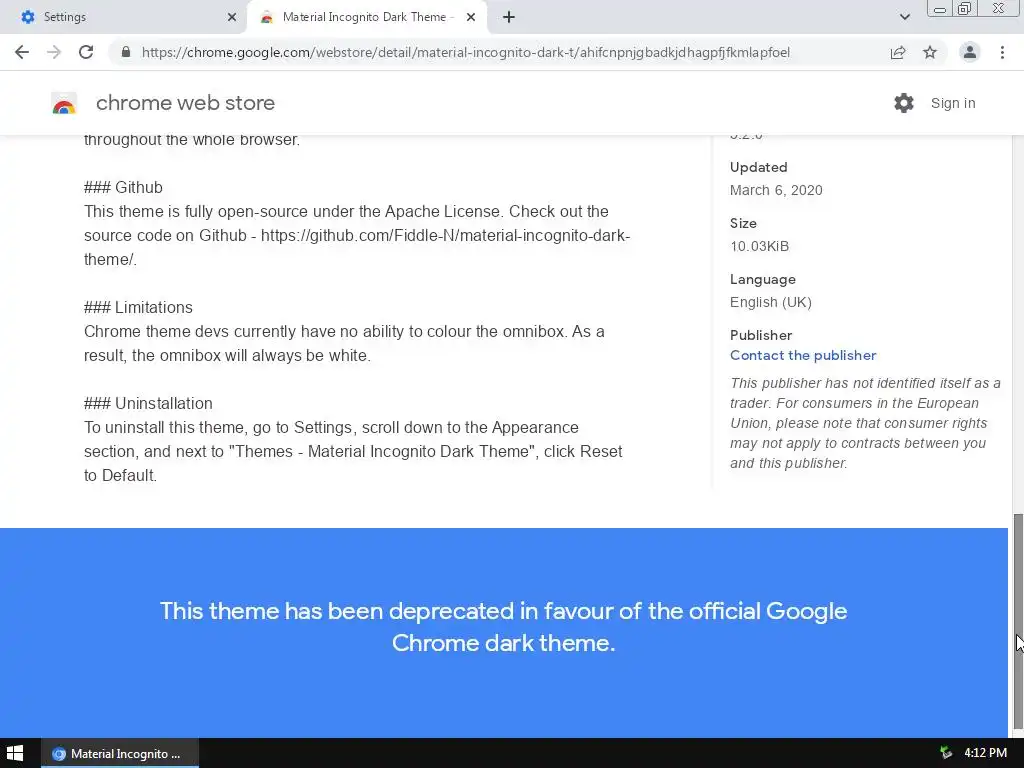
Task: Click the Publisher label
Action: (761, 335)
